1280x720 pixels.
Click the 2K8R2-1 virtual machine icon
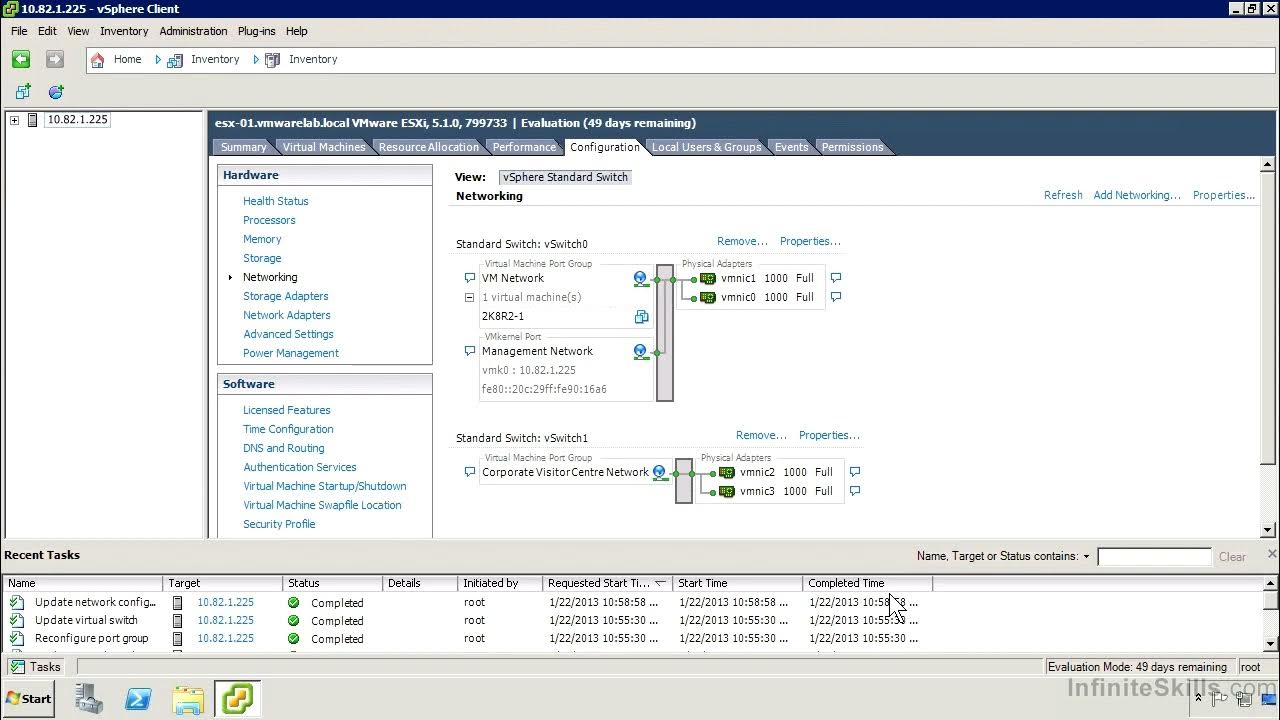[x=641, y=317]
